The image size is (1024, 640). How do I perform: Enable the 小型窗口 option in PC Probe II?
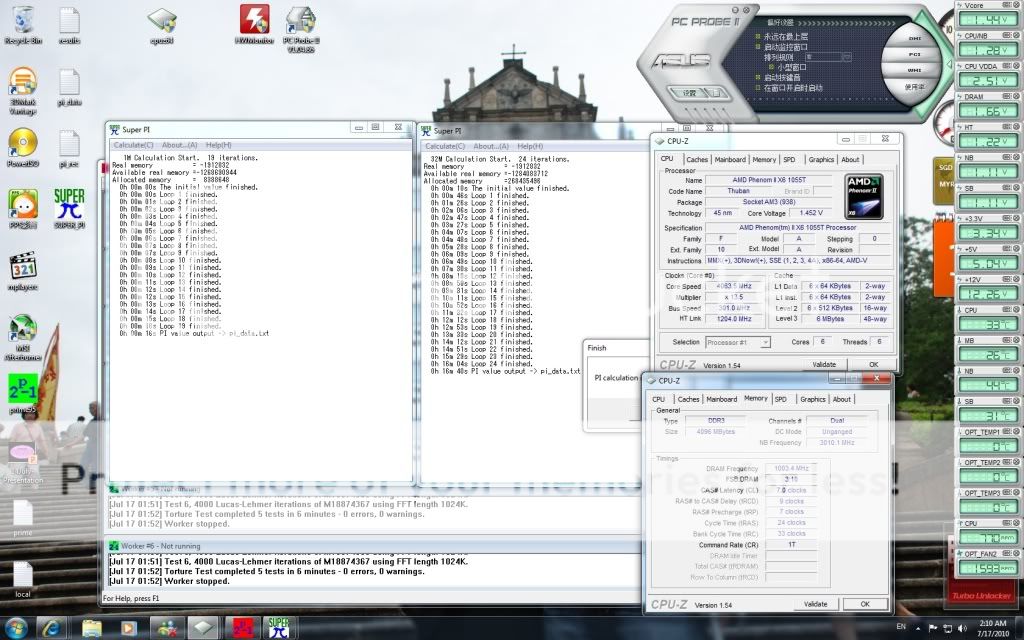point(770,65)
